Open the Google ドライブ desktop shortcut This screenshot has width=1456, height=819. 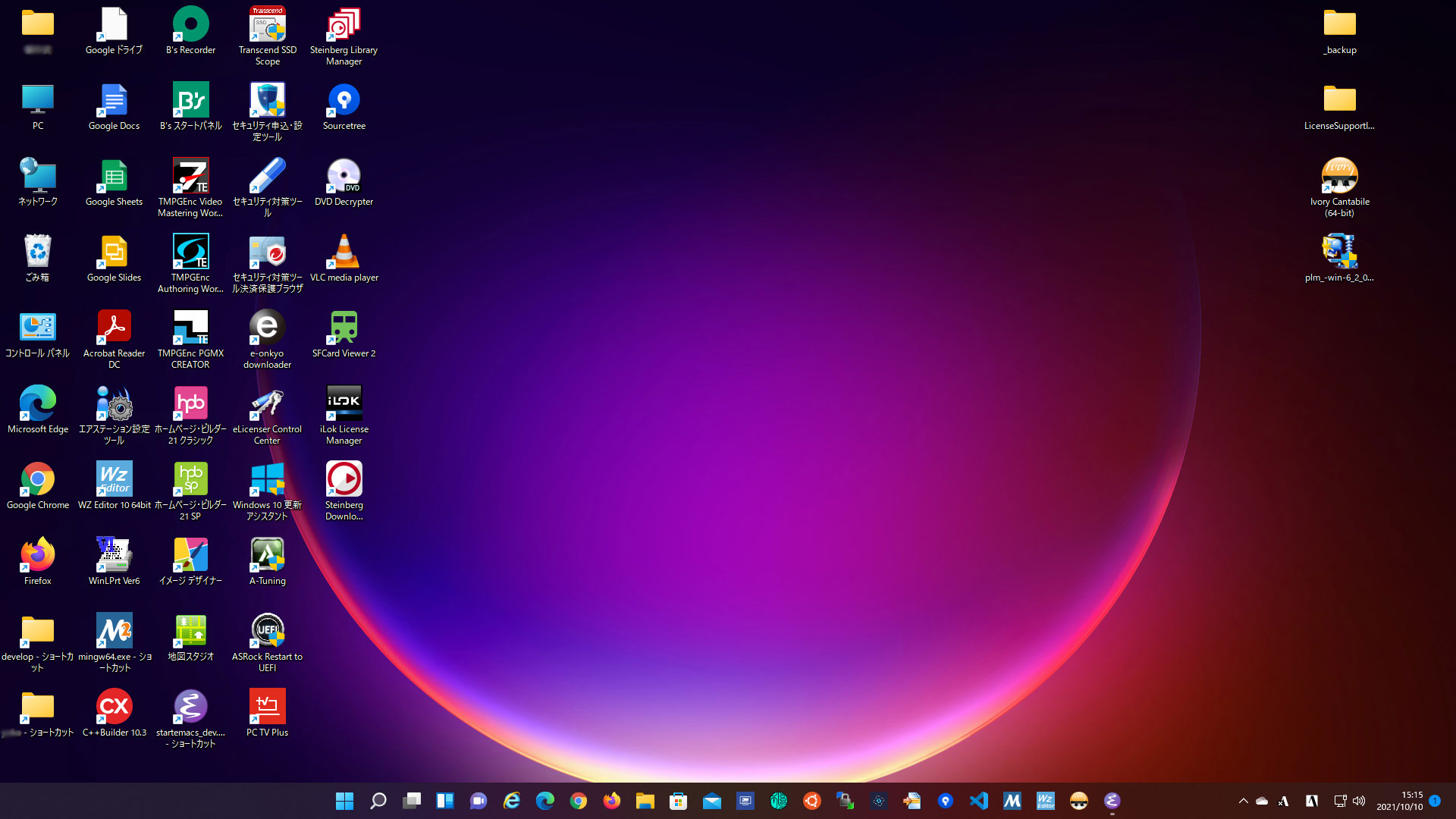point(114,31)
